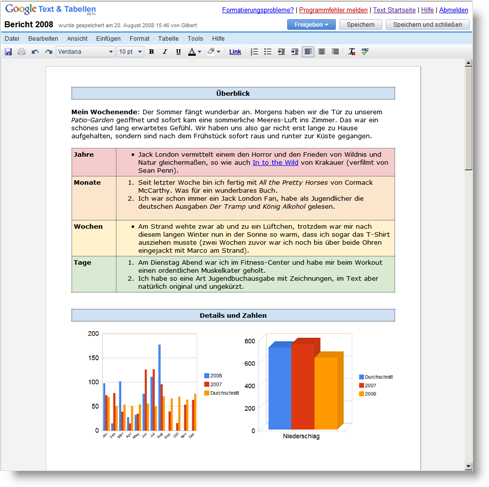The width and height of the screenshot is (489, 487).
Task: Click the blue 2008 legend swatch in left chart
Action: click(x=207, y=376)
